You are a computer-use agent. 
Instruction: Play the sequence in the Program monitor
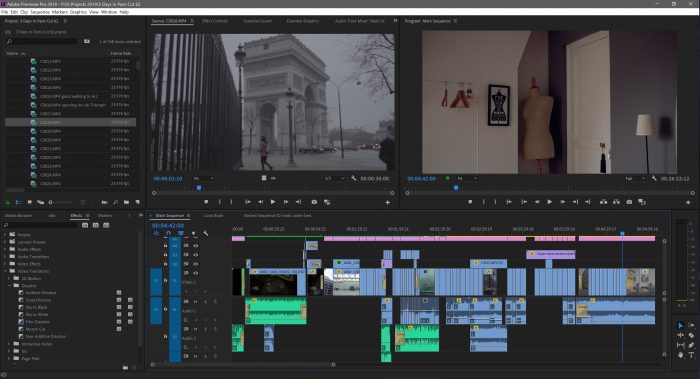(550, 202)
